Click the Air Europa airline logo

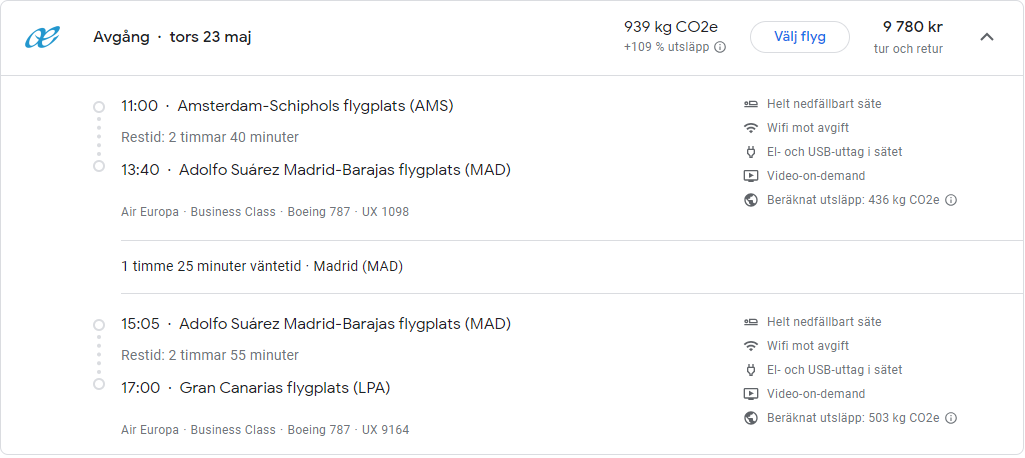43,37
